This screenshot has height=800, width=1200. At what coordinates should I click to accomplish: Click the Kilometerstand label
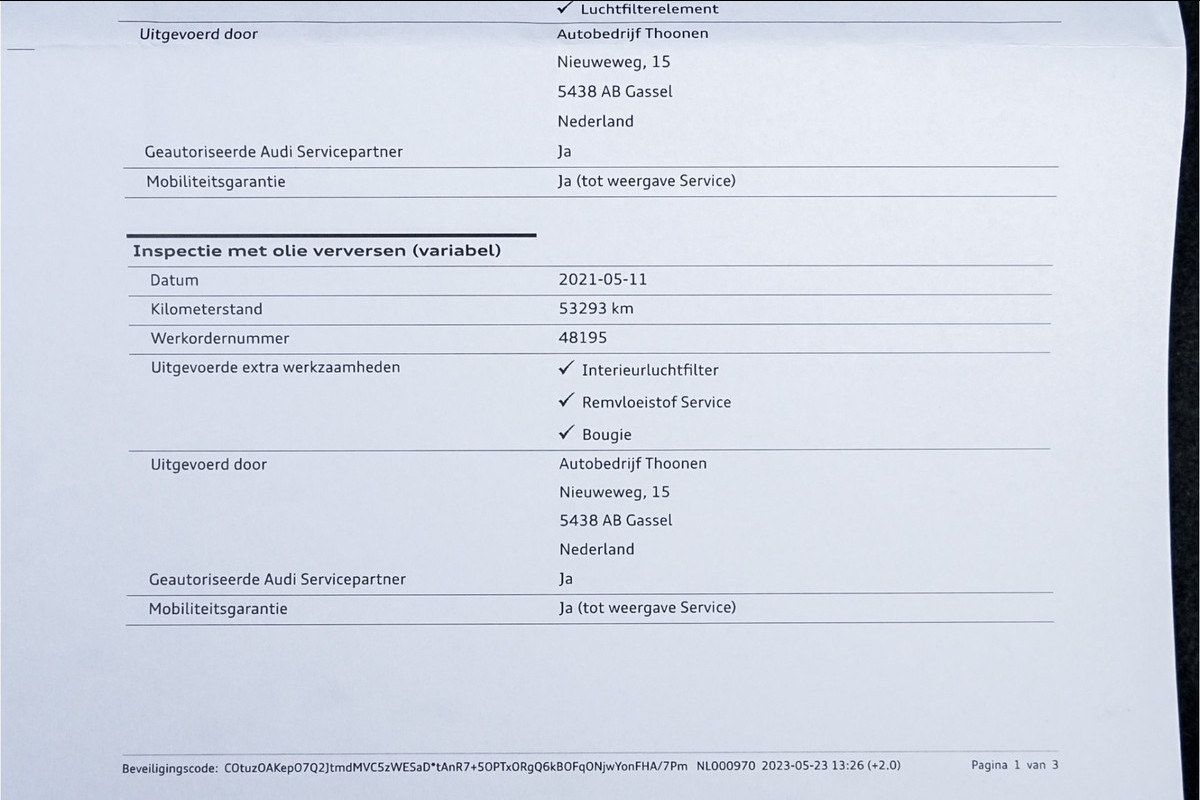point(206,309)
